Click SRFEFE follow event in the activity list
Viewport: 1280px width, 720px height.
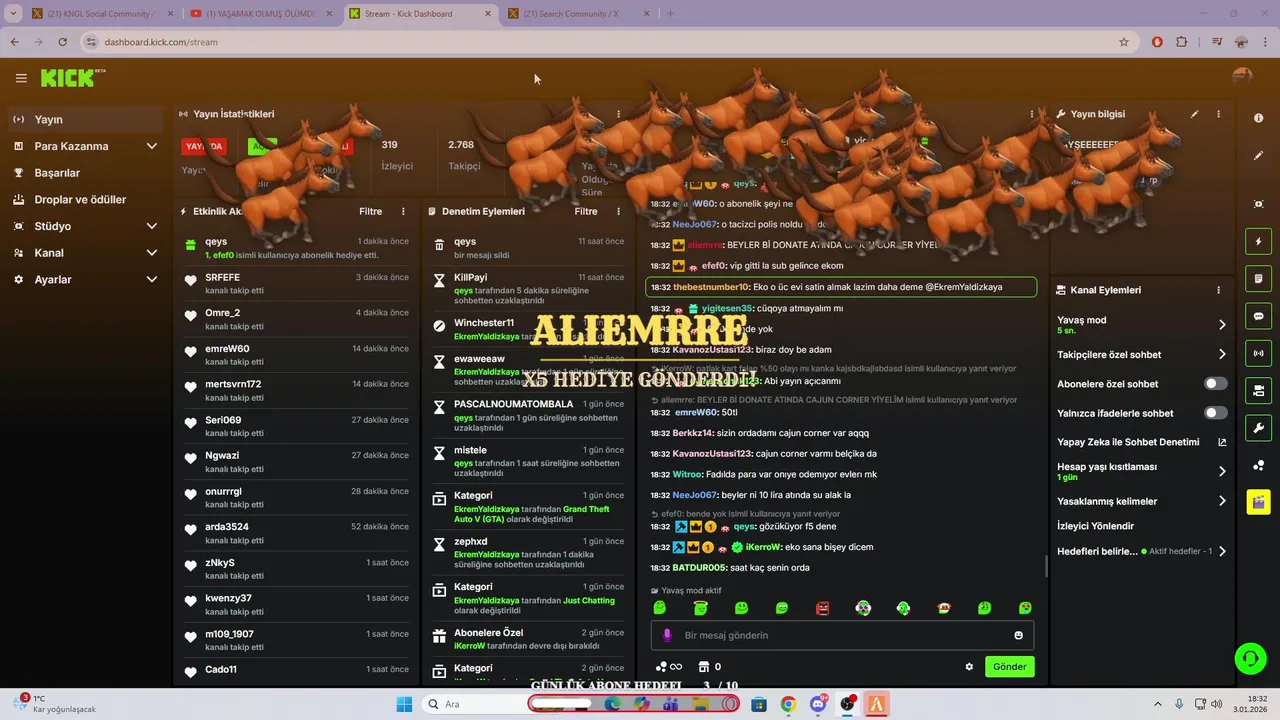click(x=297, y=283)
